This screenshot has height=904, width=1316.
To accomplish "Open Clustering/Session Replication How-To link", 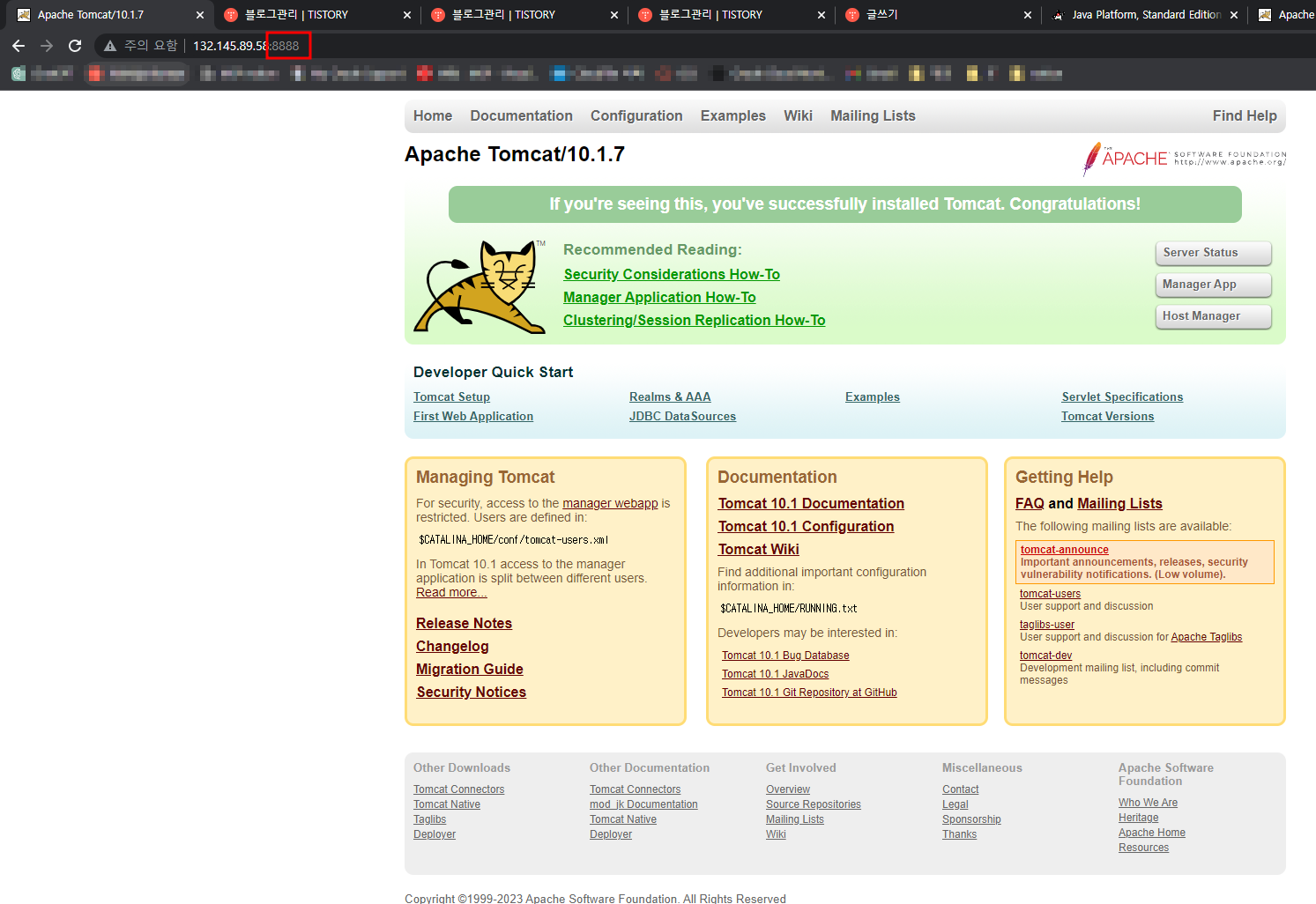I will (695, 321).
